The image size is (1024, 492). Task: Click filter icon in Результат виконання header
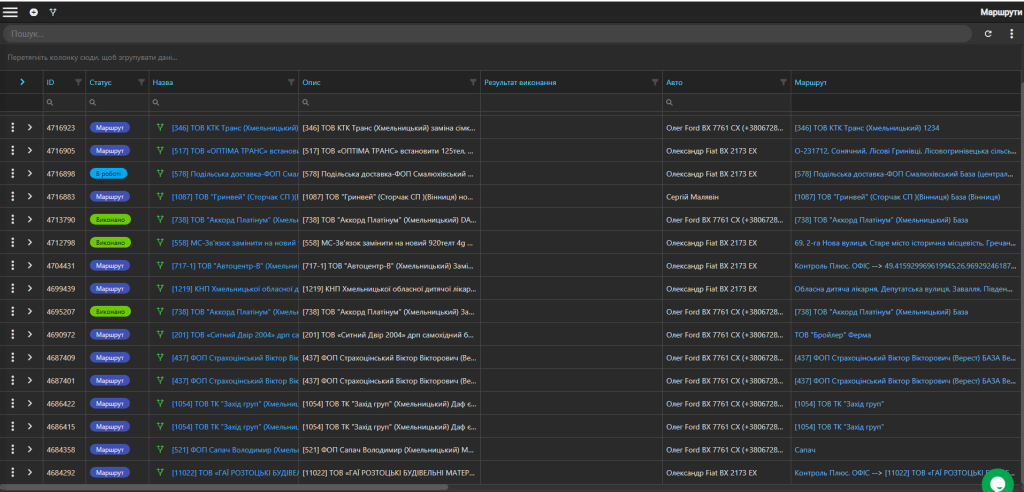pyautogui.click(x=654, y=82)
